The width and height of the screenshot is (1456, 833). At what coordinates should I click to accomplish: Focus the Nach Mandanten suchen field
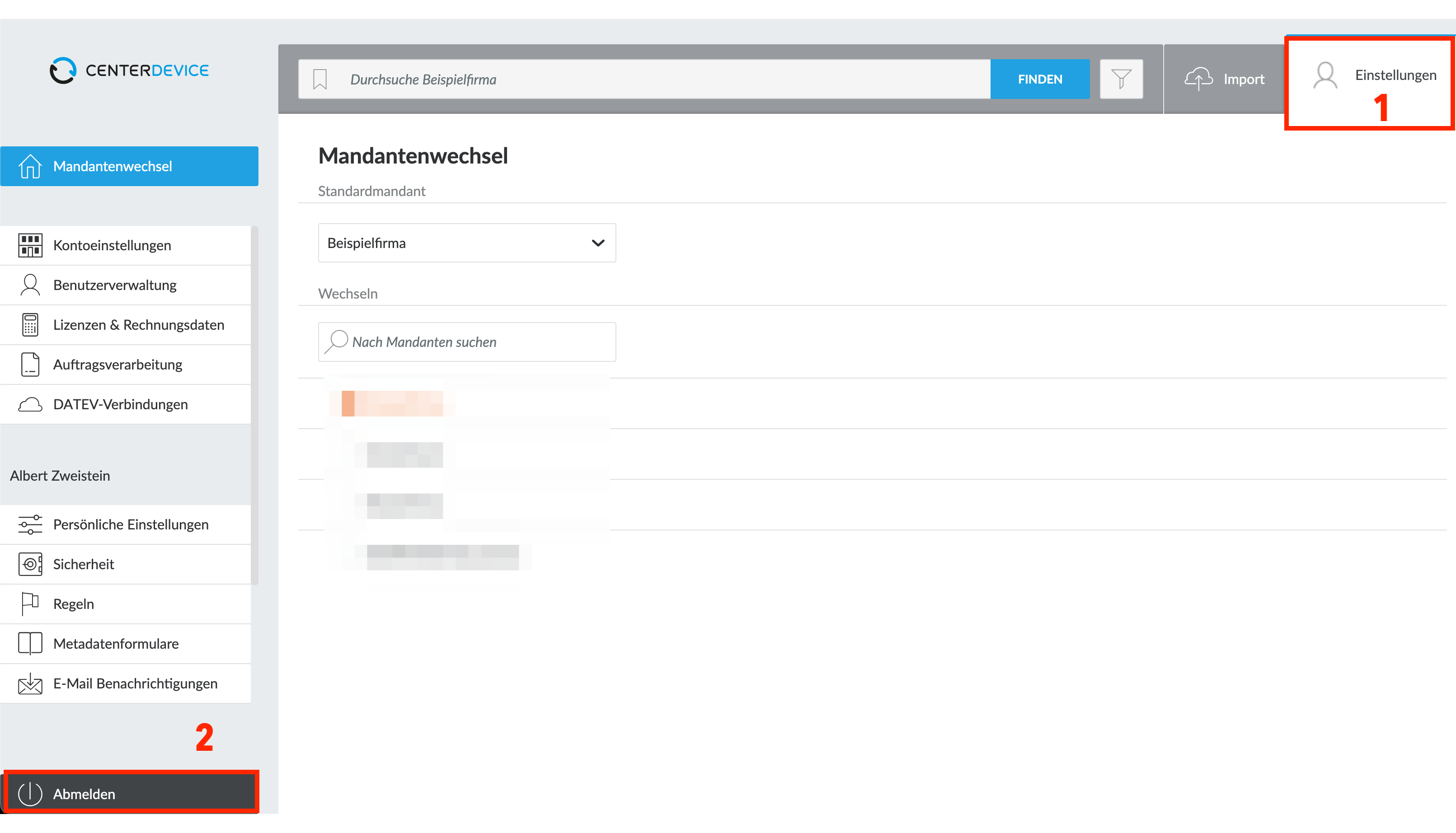[x=467, y=342]
